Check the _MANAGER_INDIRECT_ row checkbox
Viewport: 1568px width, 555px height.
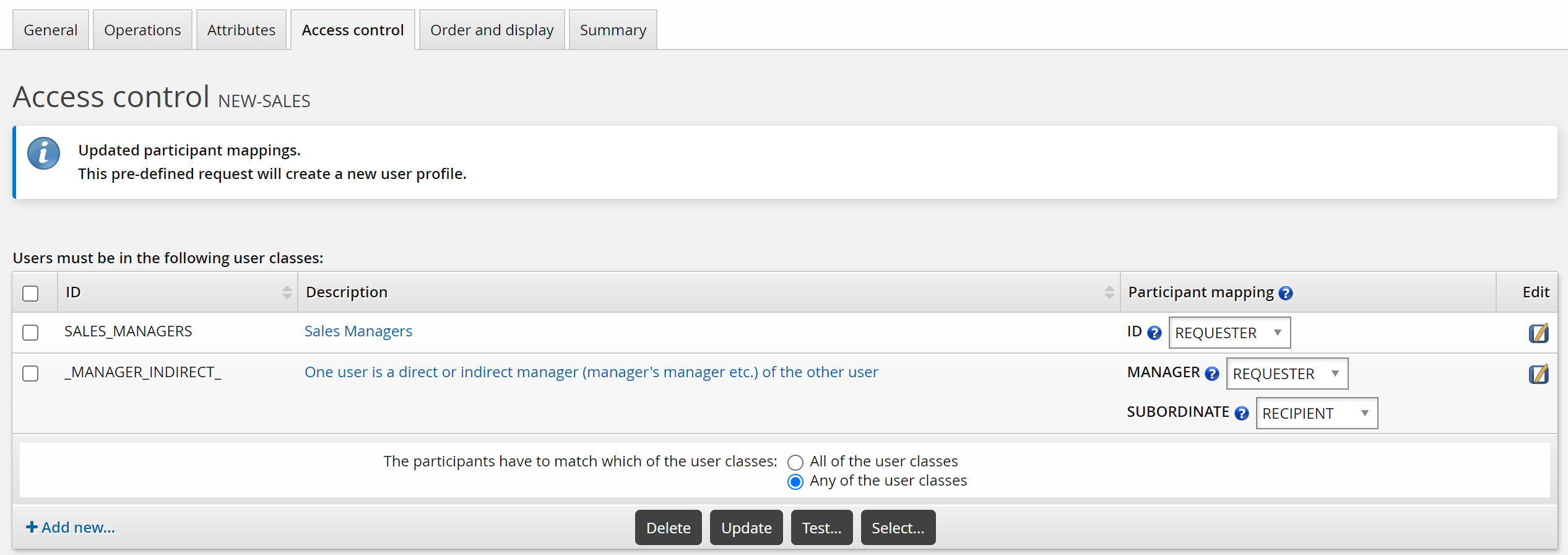click(x=30, y=374)
